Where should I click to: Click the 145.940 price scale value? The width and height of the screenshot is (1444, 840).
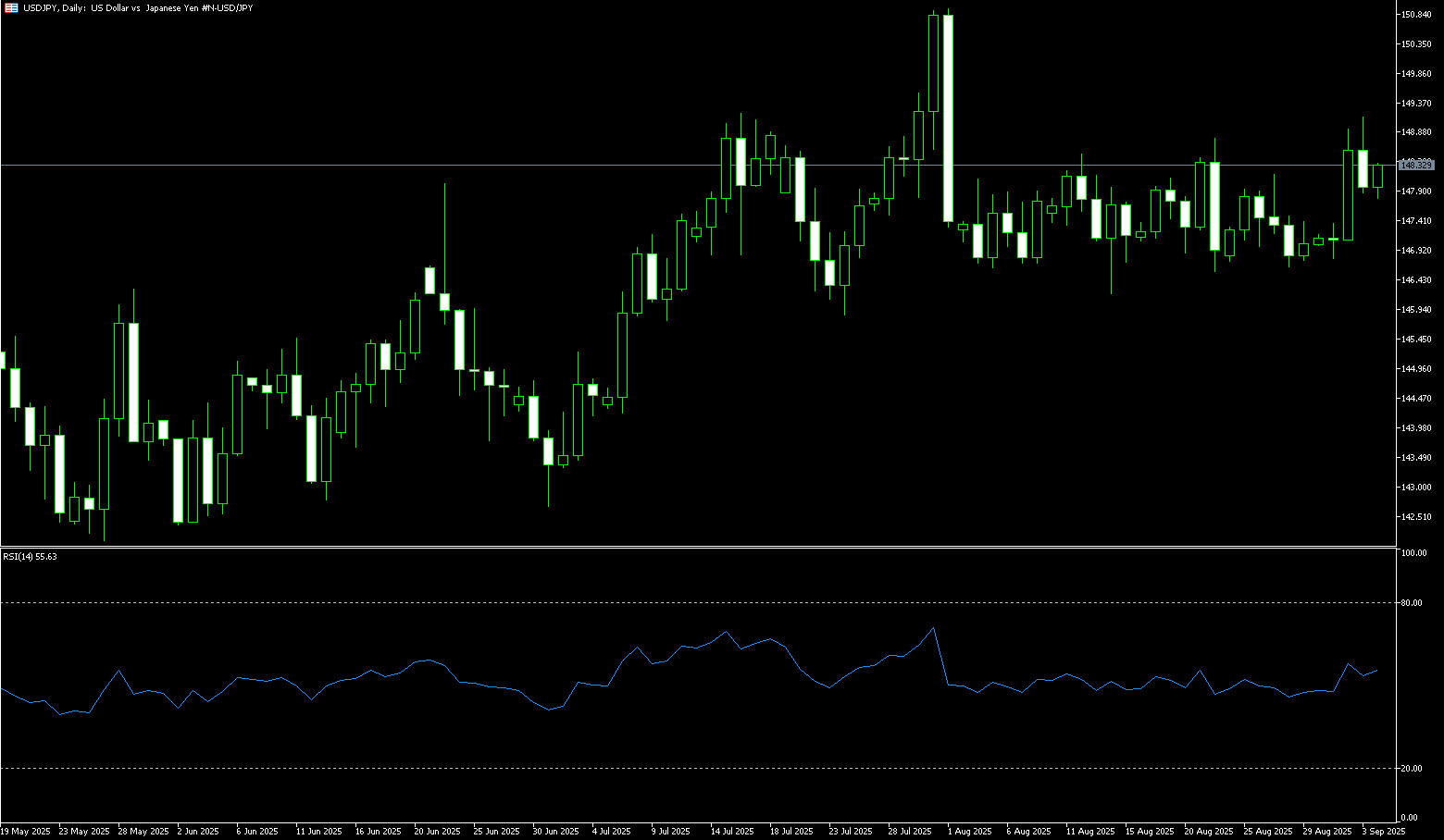click(1416, 310)
